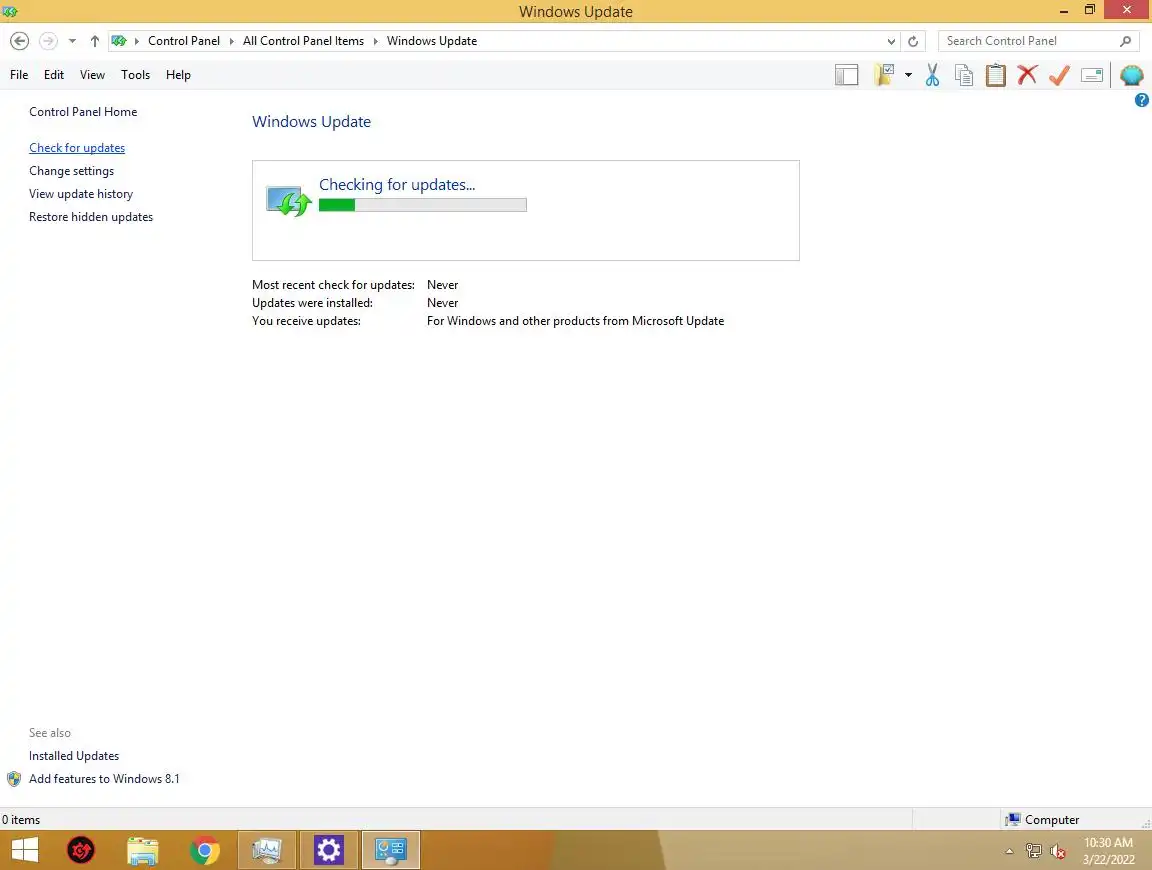Launch Google Chrome from taskbar
This screenshot has height=870, width=1152.
pyautogui.click(x=205, y=850)
